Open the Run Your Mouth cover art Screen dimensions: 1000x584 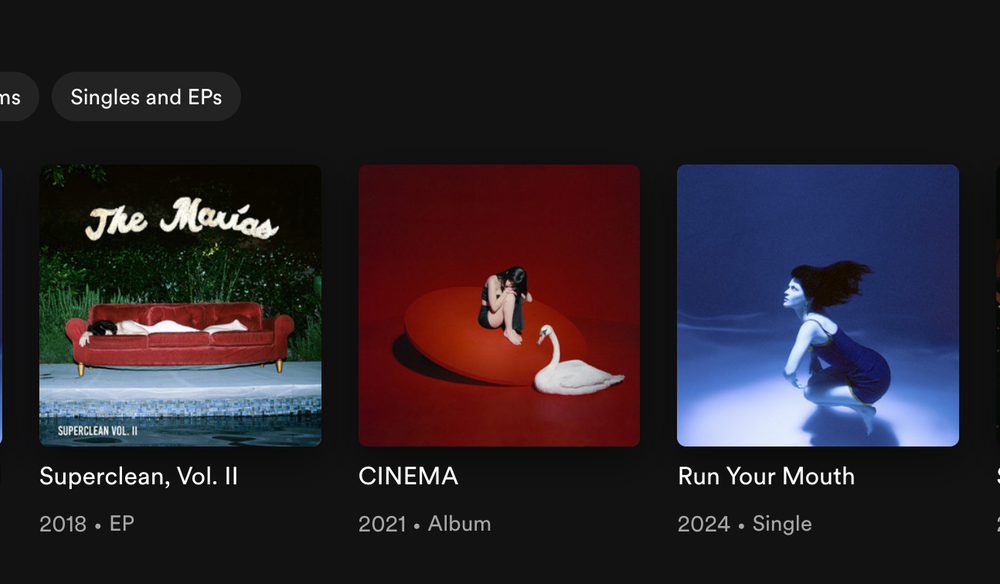tap(818, 305)
